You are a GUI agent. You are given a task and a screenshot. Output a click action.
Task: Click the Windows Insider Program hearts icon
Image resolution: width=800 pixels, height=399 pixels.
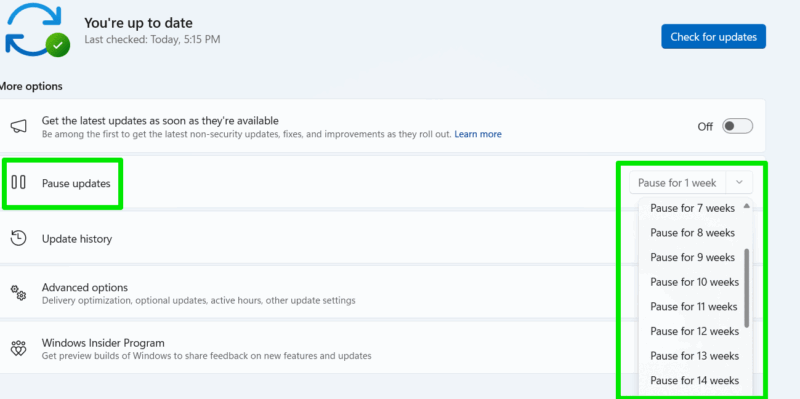(x=18, y=348)
